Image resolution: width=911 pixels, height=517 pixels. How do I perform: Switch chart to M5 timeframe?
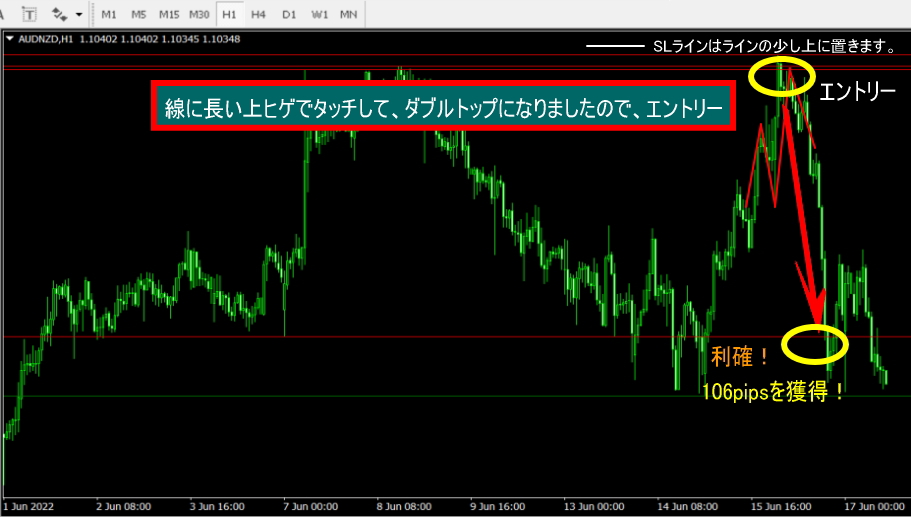coord(138,14)
